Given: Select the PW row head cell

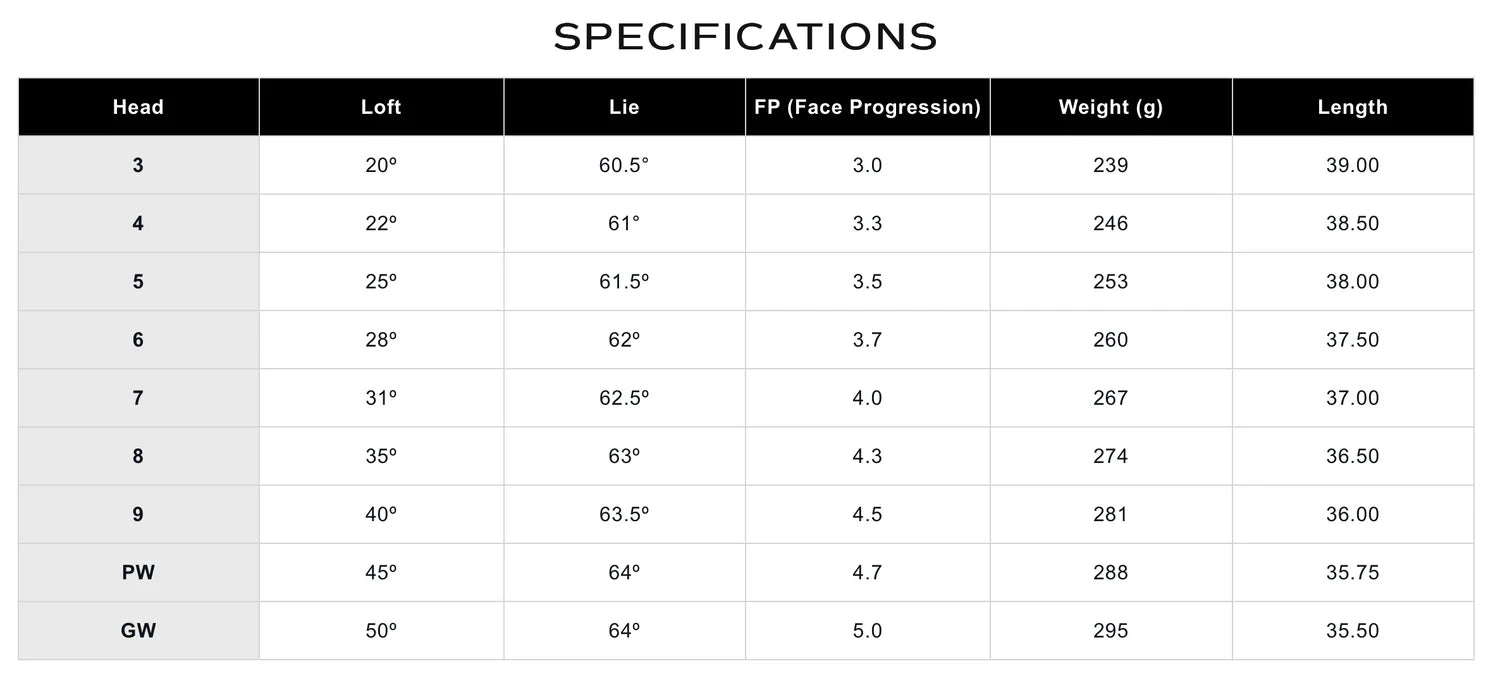Looking at the screenshot, I should coord(138,573).
